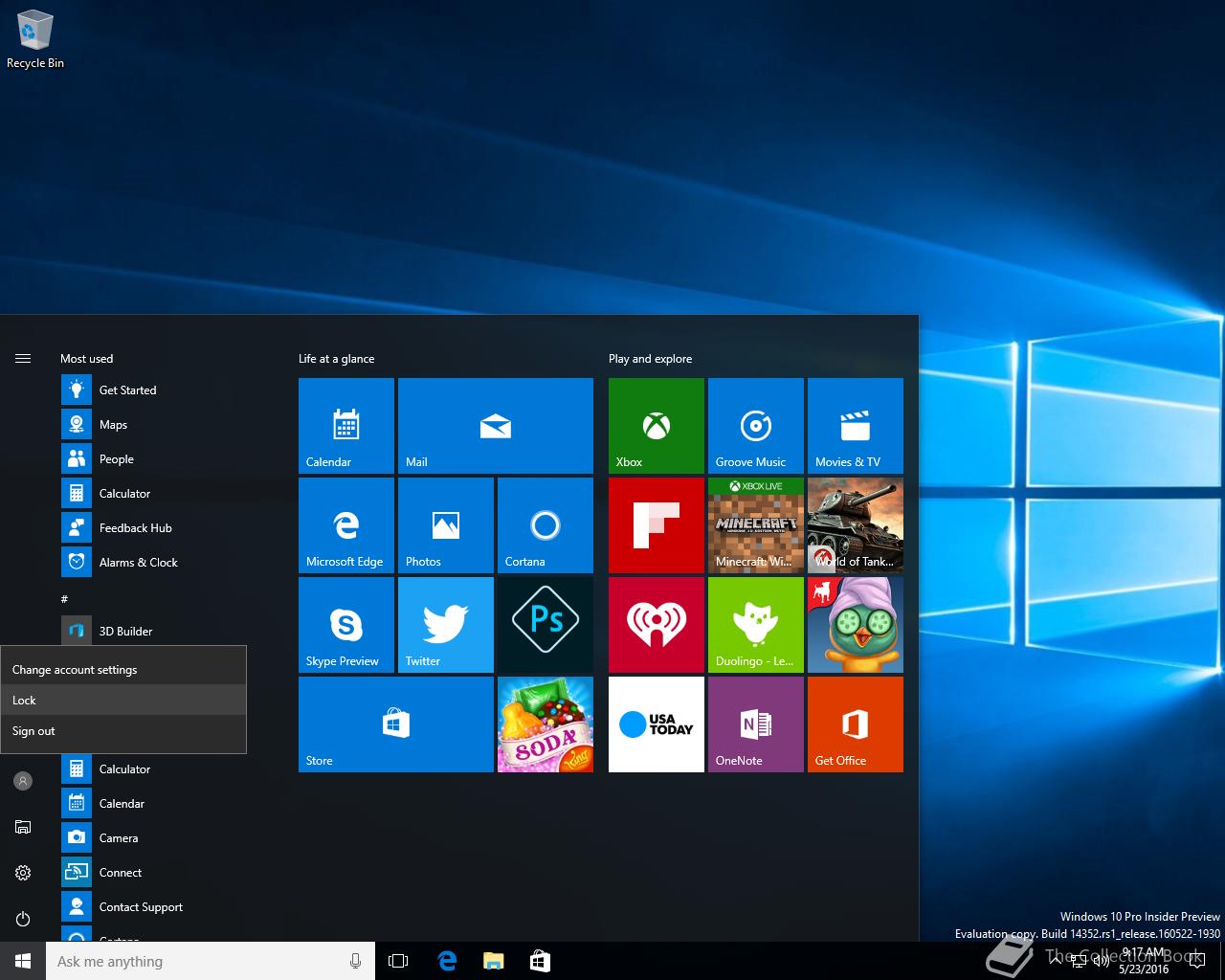The image size is (1225, 980).
Task: Open the Get Office tile
Action: [x=856, y=724]
